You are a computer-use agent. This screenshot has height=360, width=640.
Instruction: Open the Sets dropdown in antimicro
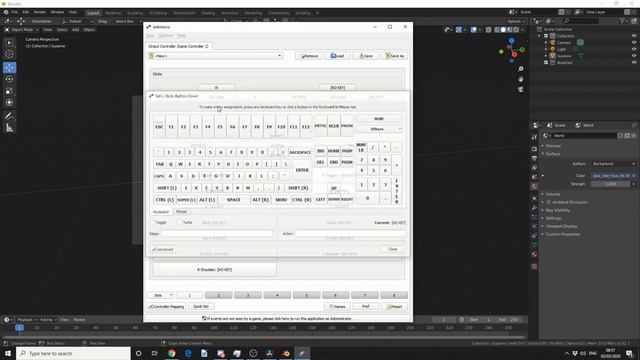[160, 295]
